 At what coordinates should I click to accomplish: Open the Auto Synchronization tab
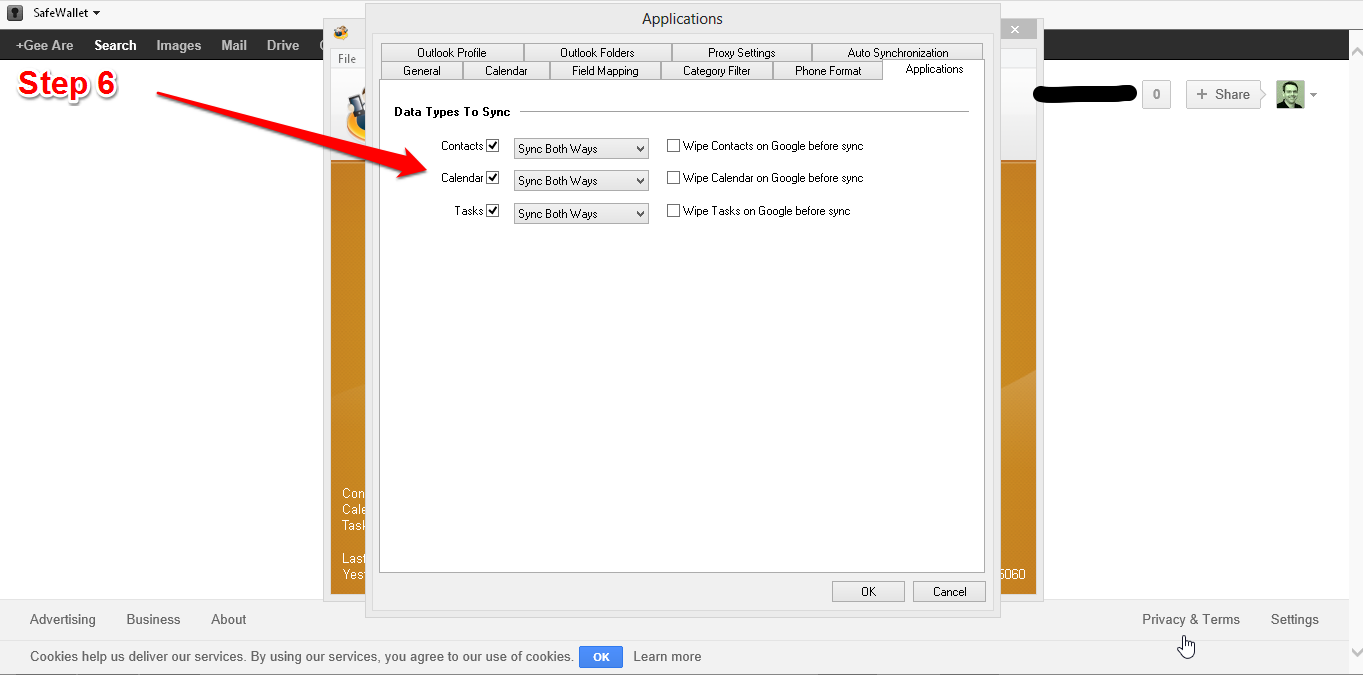897,53
